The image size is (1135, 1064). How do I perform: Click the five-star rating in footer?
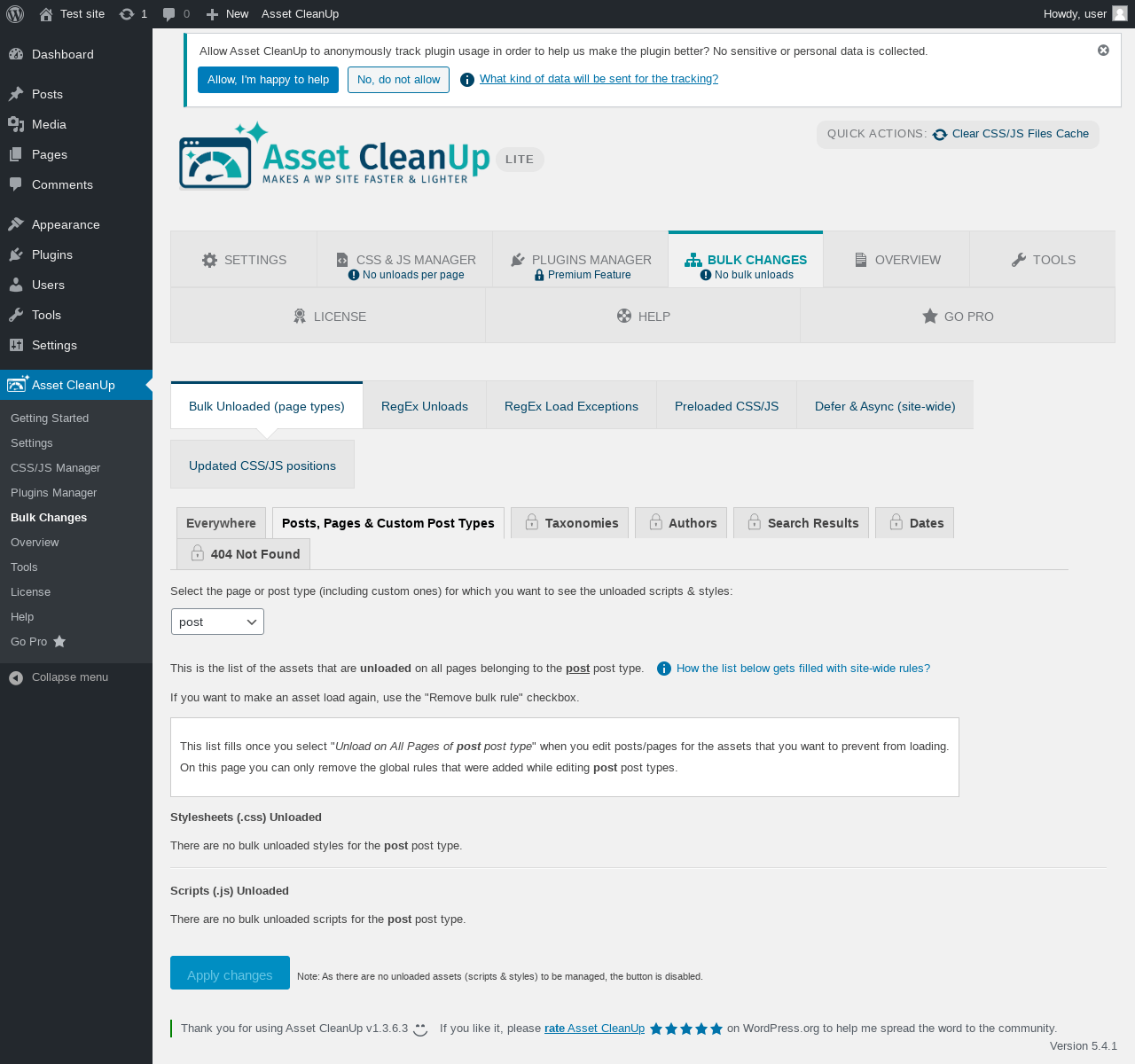click(x=686, y=1029)
